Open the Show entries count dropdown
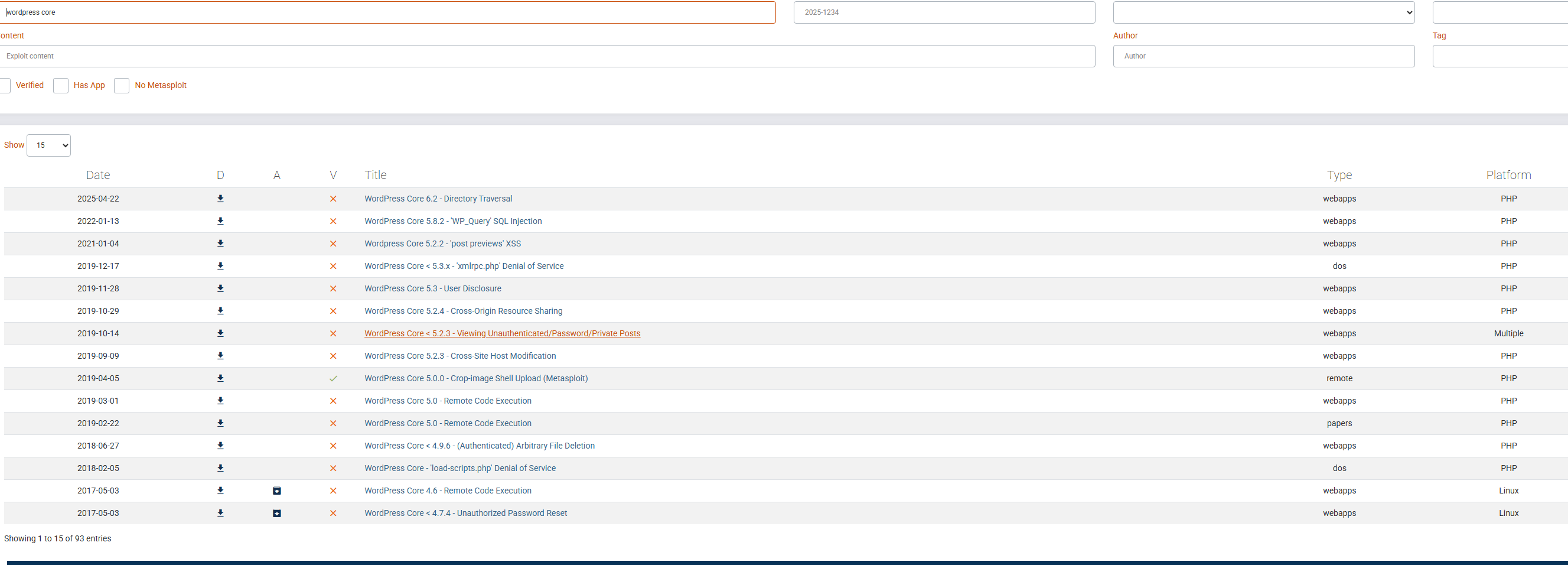The image size is (1568, 565). [48, 145]
